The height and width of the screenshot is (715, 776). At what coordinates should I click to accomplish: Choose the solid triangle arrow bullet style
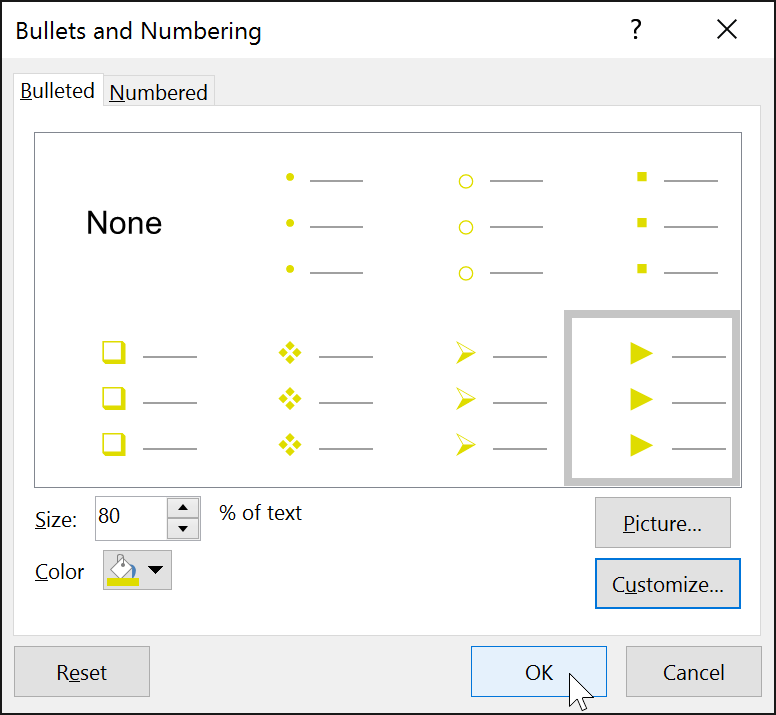(x=652, y=399)
